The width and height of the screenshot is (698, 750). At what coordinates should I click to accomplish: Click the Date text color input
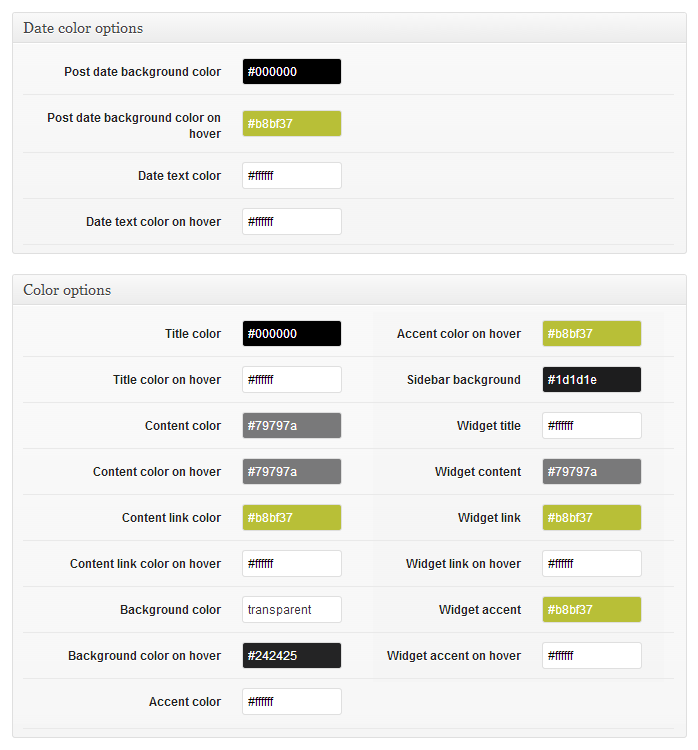[x=292, y=176]
